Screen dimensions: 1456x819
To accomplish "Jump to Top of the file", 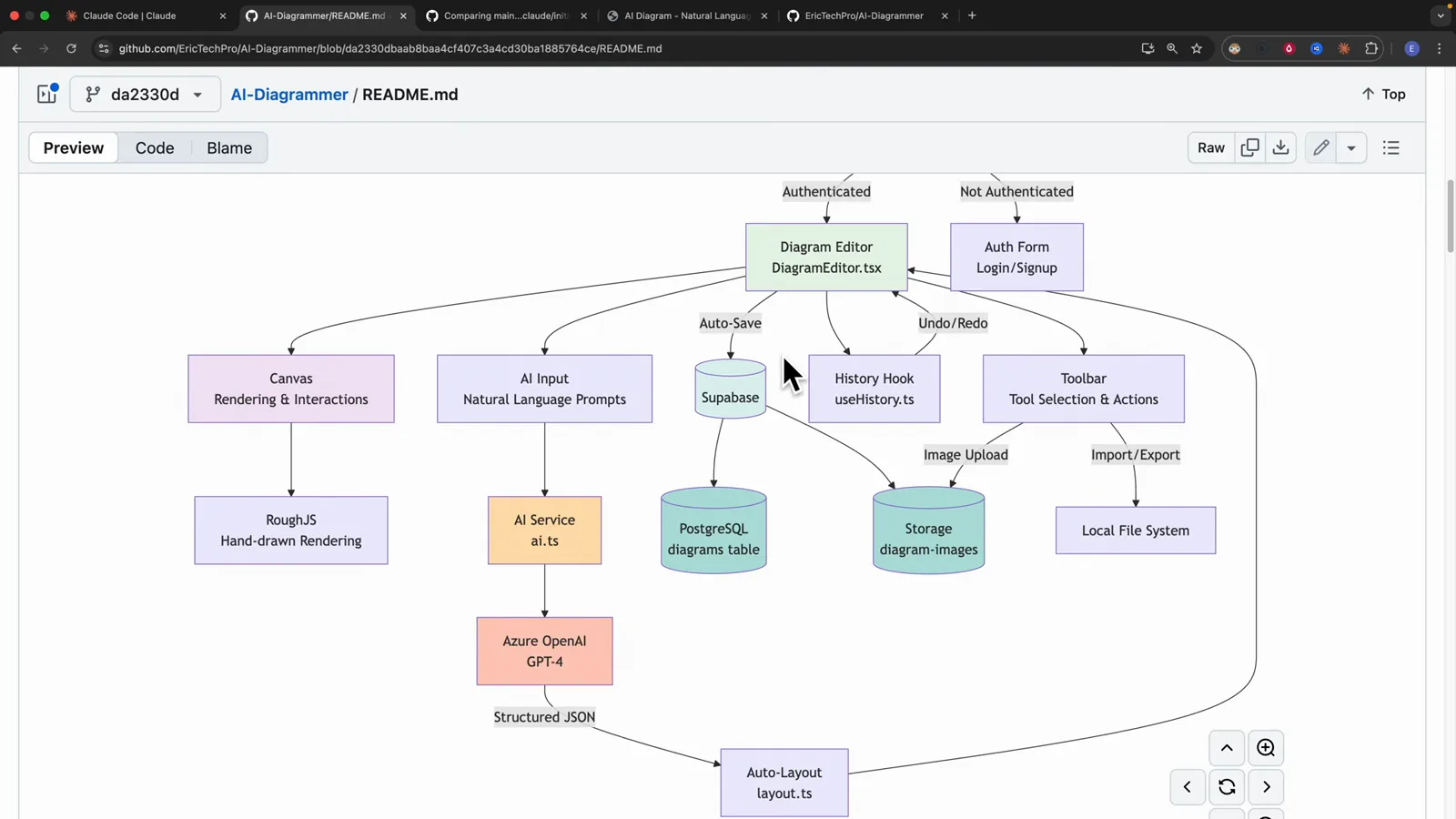I will pyautogui.click(x=1383, y=94).
